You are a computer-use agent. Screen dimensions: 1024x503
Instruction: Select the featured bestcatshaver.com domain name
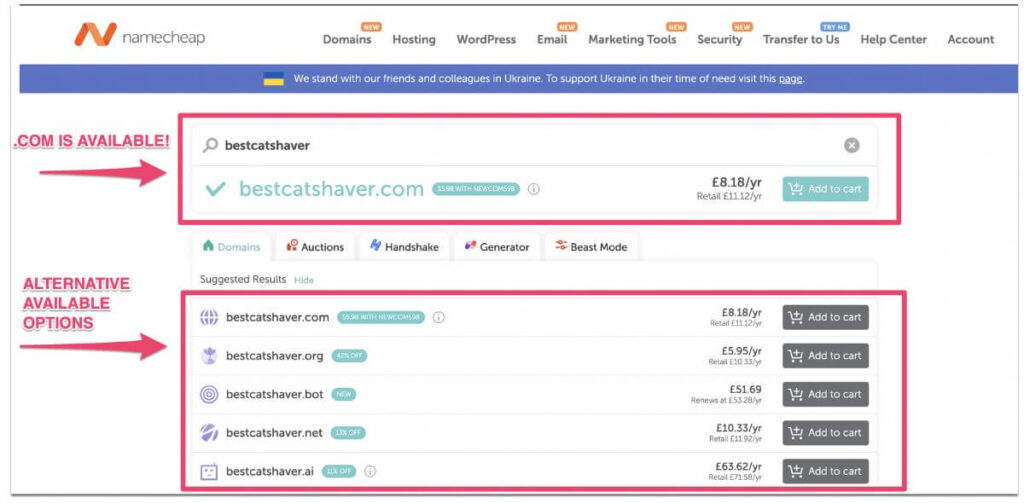pyautogui.click(x=331, y=189)
